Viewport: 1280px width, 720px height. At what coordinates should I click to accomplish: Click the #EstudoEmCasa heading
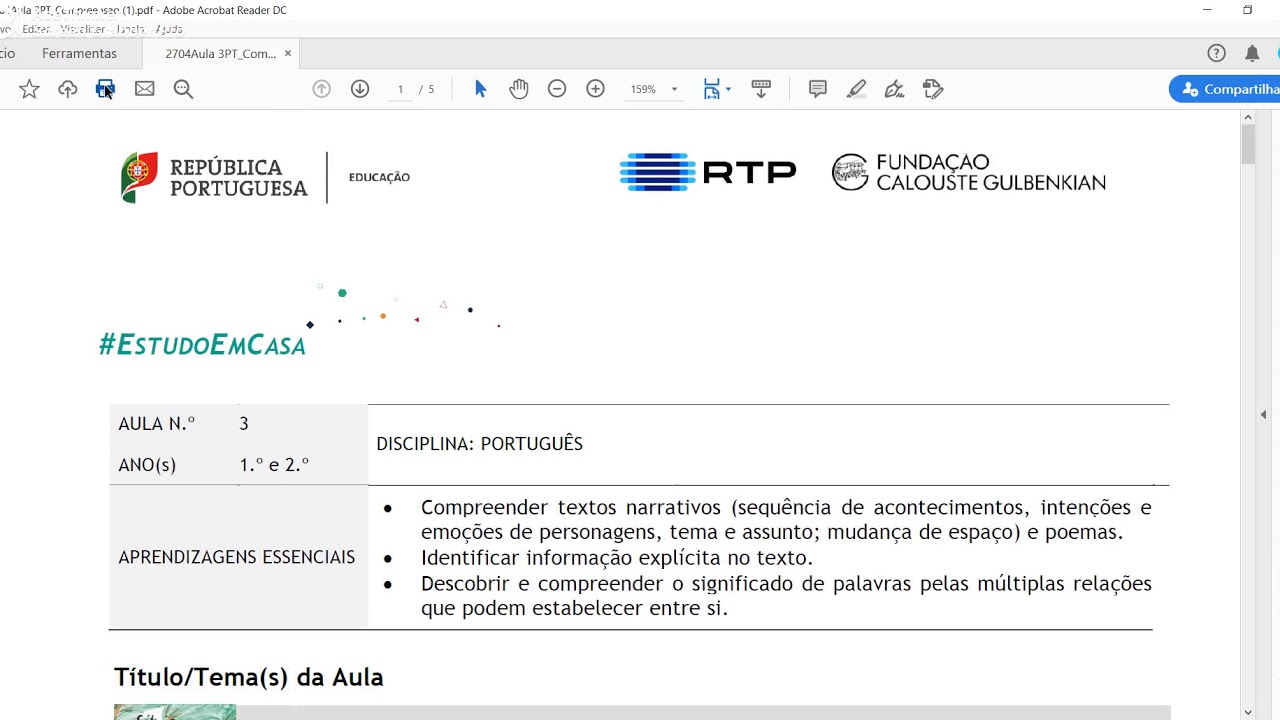click(x=202, y=345)
